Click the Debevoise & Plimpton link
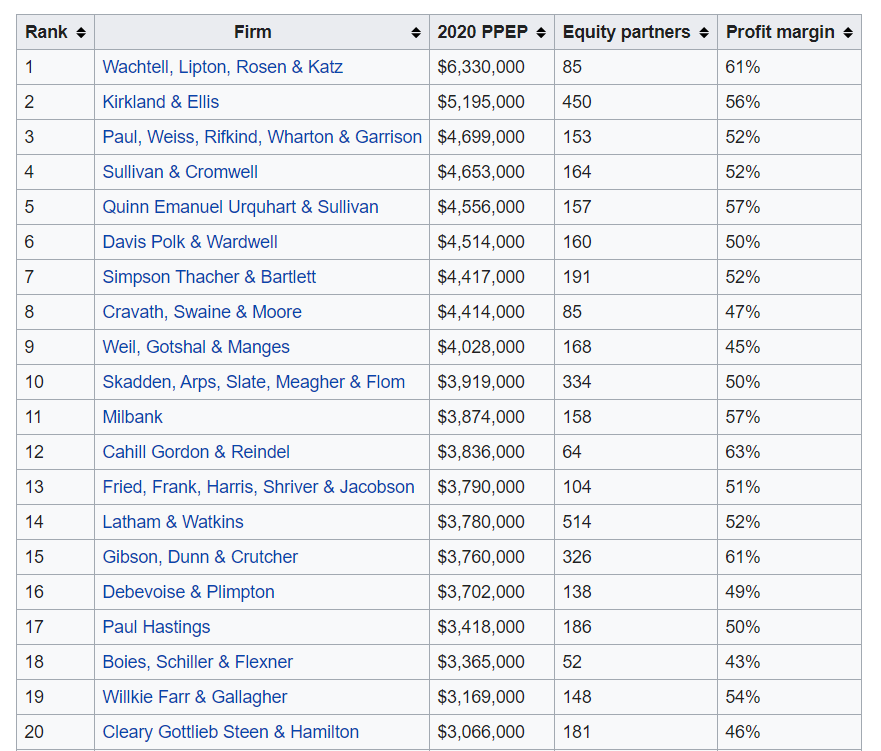Viewport: 881px width, 751px height. tap(188, 592)
